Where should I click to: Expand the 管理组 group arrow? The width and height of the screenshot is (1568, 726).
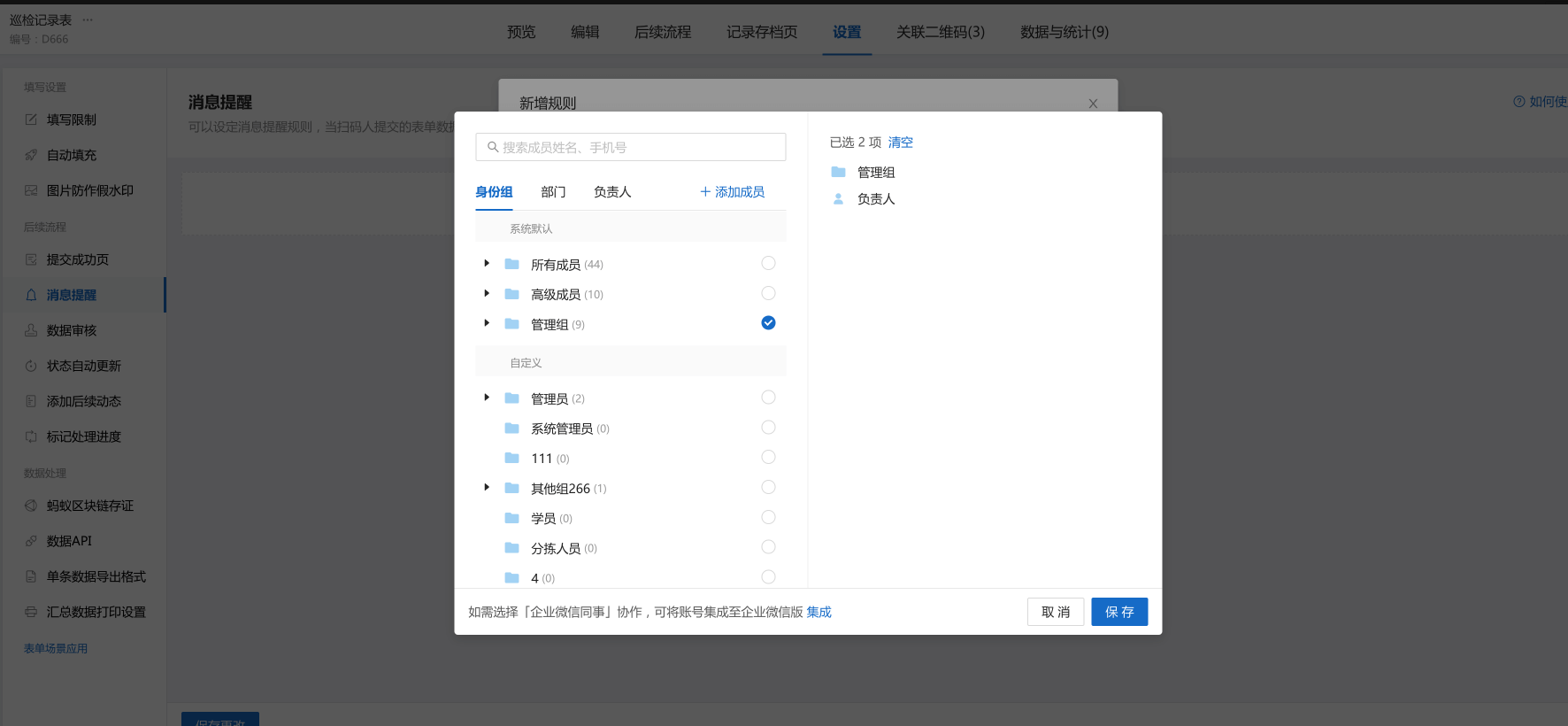coord(487,324)
